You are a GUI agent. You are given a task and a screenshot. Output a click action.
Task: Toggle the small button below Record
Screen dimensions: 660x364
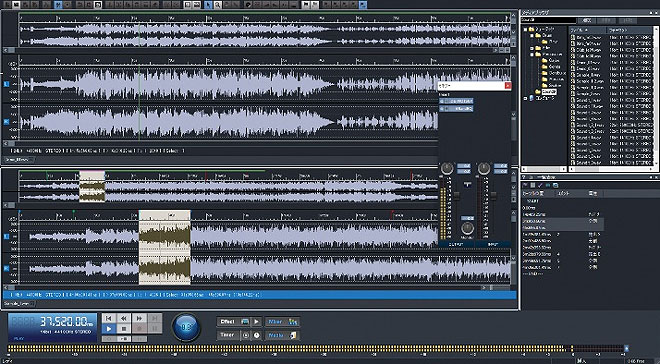(x=139, y=338)
